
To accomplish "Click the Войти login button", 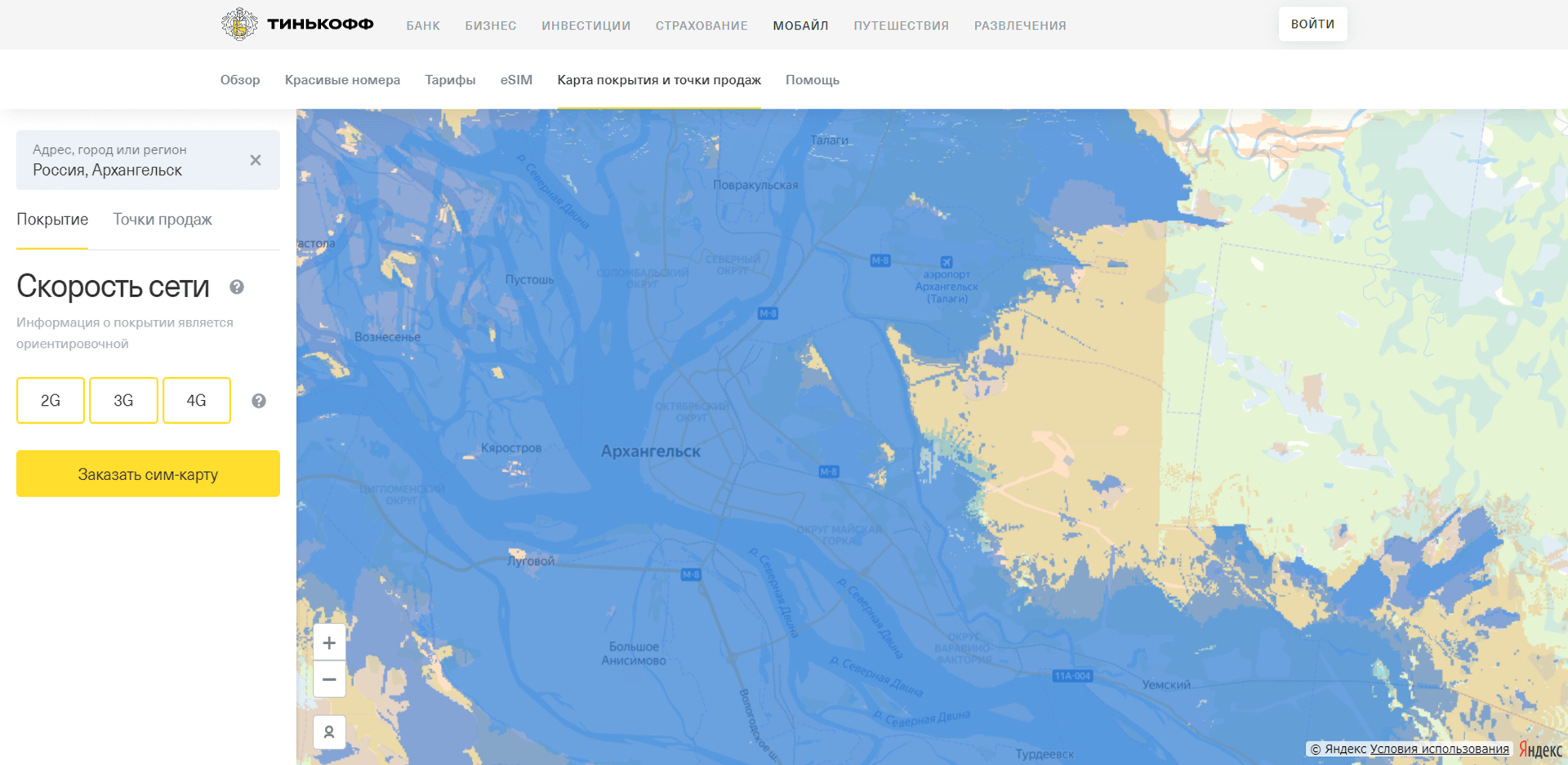I will click(1312, 24).
